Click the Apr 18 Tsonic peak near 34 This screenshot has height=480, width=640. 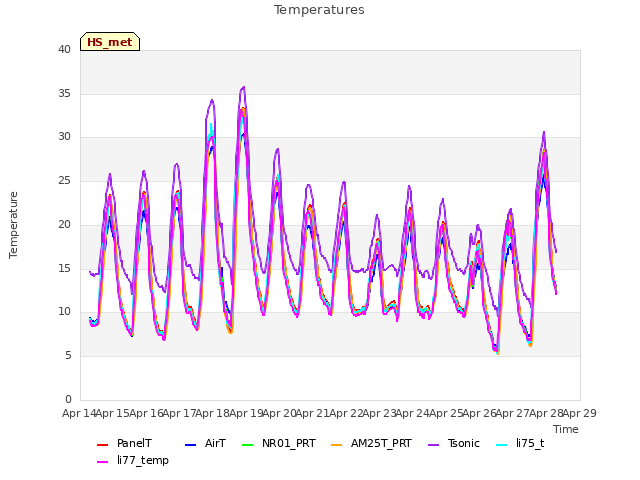tap(212, 100)
